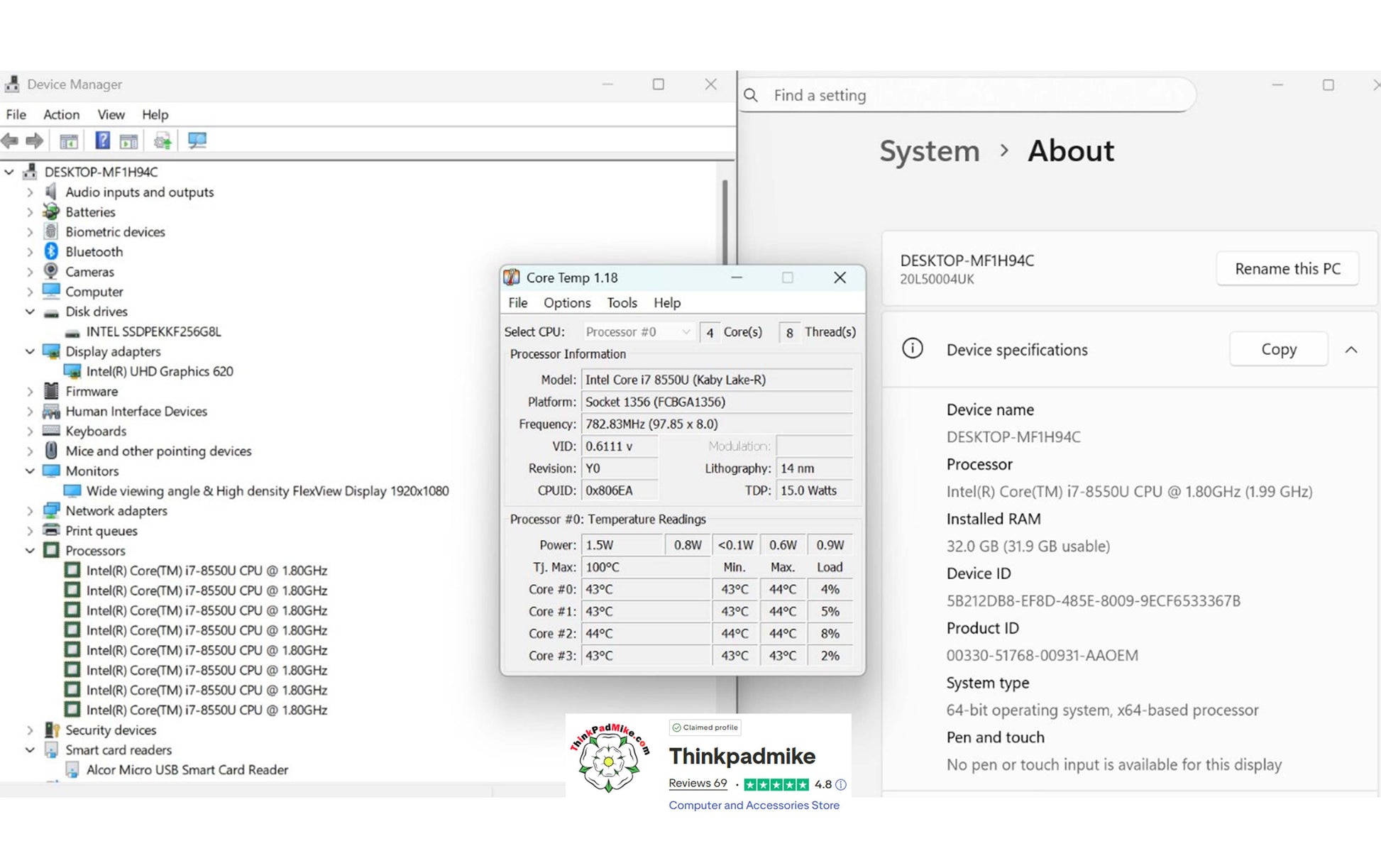Click Scan for hardware changes monitor icon
The width and height of the screenshot is (1381, 868).
tap(197, 141)
